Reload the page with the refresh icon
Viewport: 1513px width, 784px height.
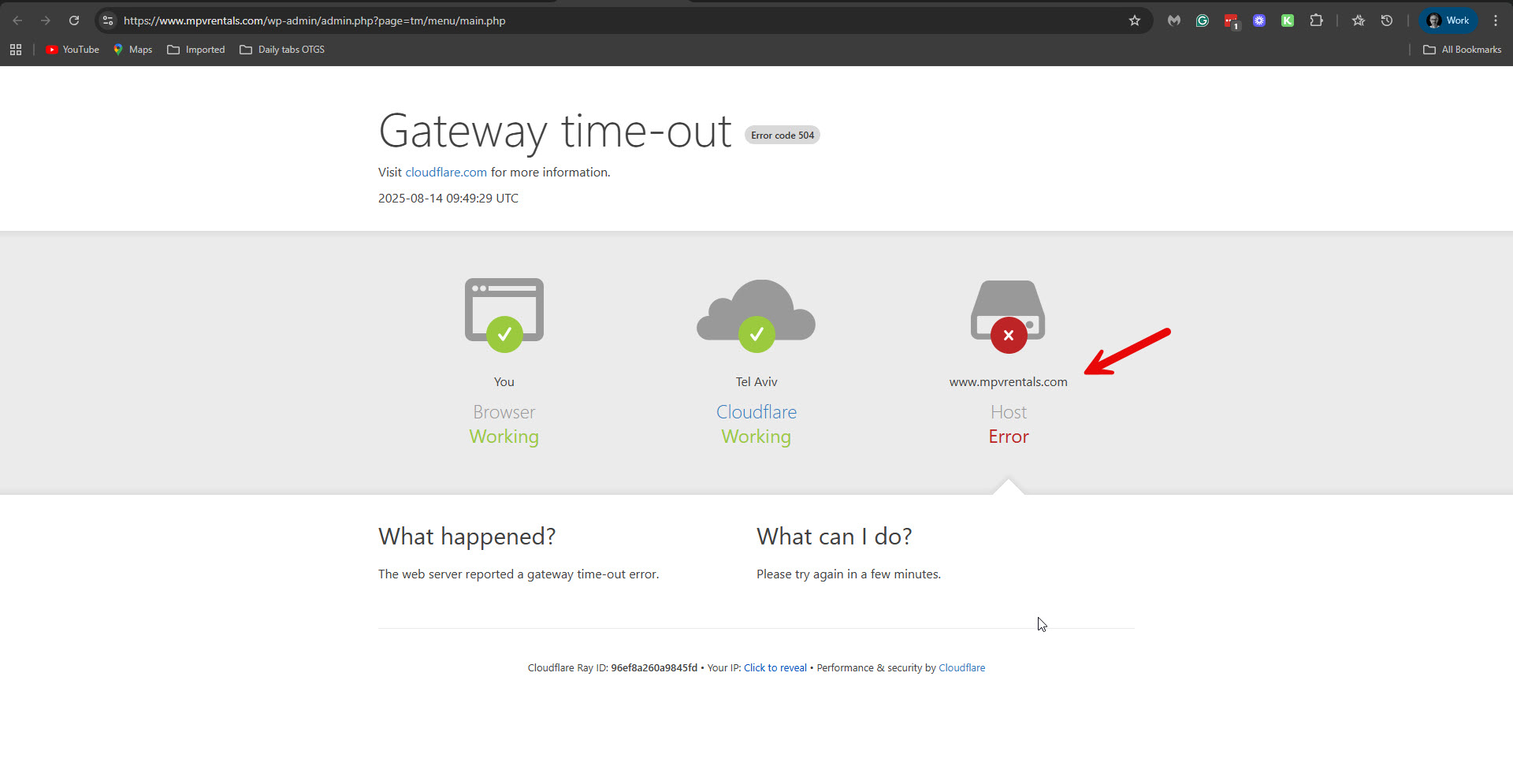tap(74, 20)
